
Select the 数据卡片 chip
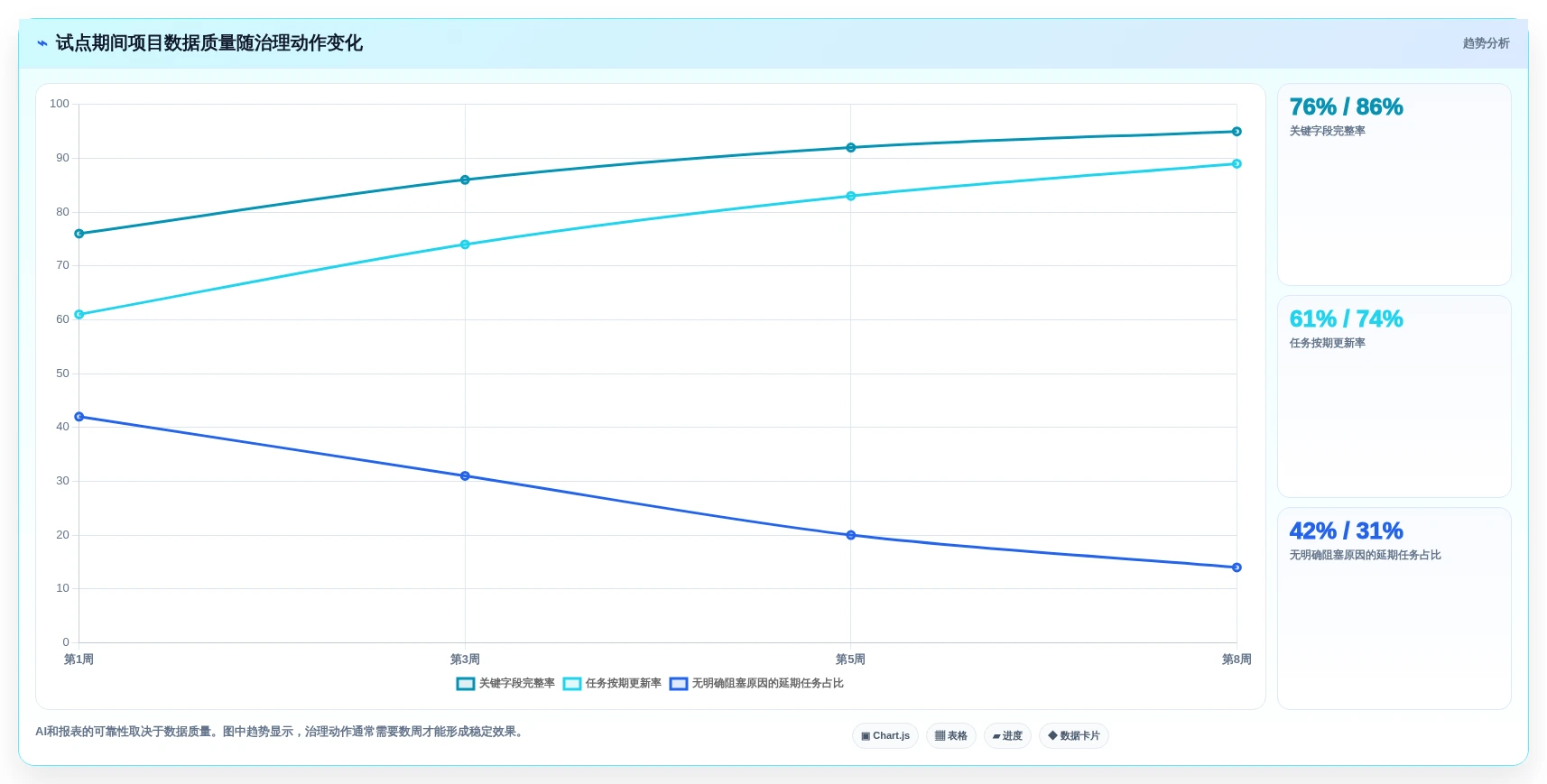(1074, 736)
